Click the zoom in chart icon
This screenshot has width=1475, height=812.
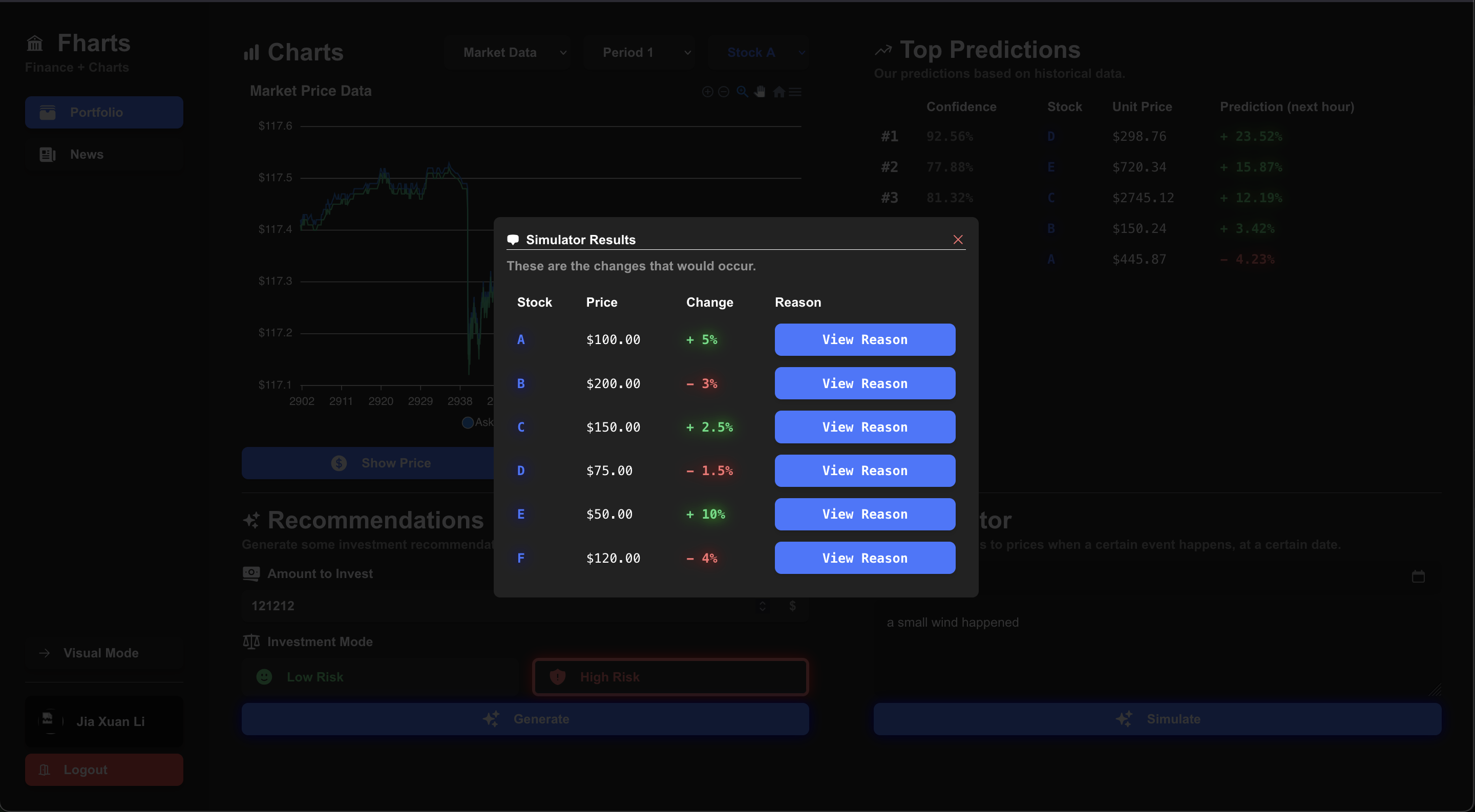[708, 92]
